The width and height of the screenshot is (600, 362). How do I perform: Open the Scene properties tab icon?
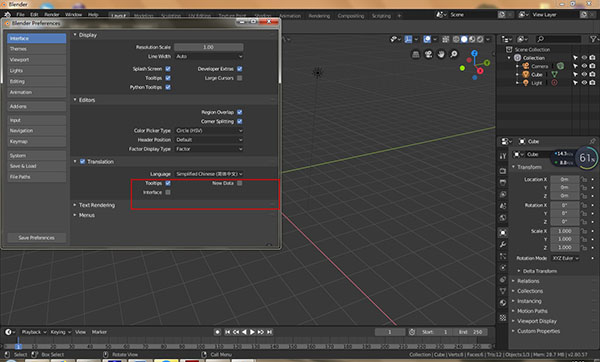coord(503,206)
